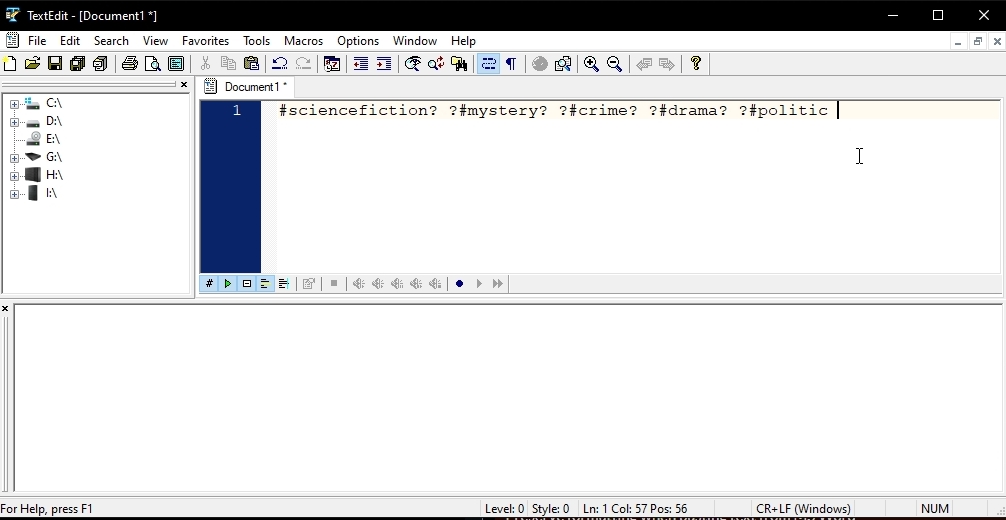Click the 'NUM' status bar indicator

[934, 509]
